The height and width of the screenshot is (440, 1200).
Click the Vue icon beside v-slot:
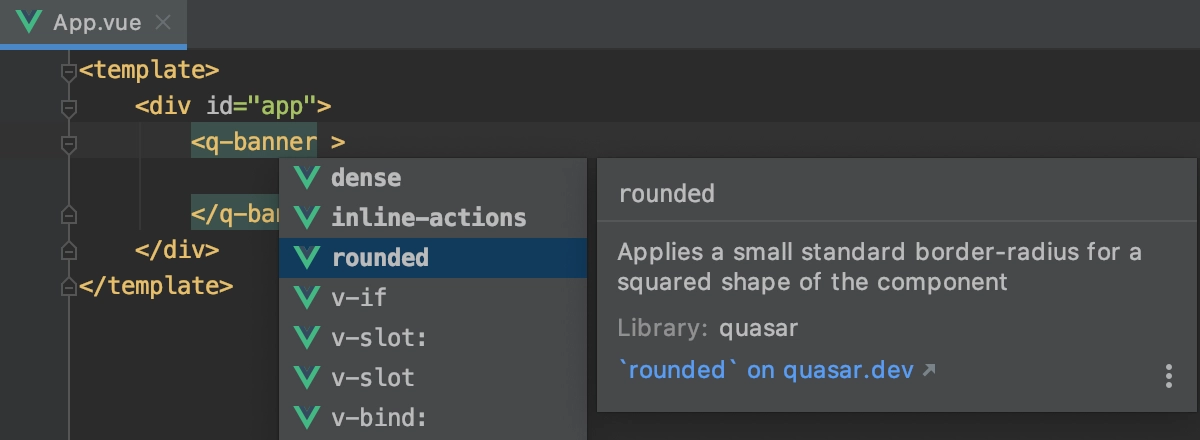[306, 338]
